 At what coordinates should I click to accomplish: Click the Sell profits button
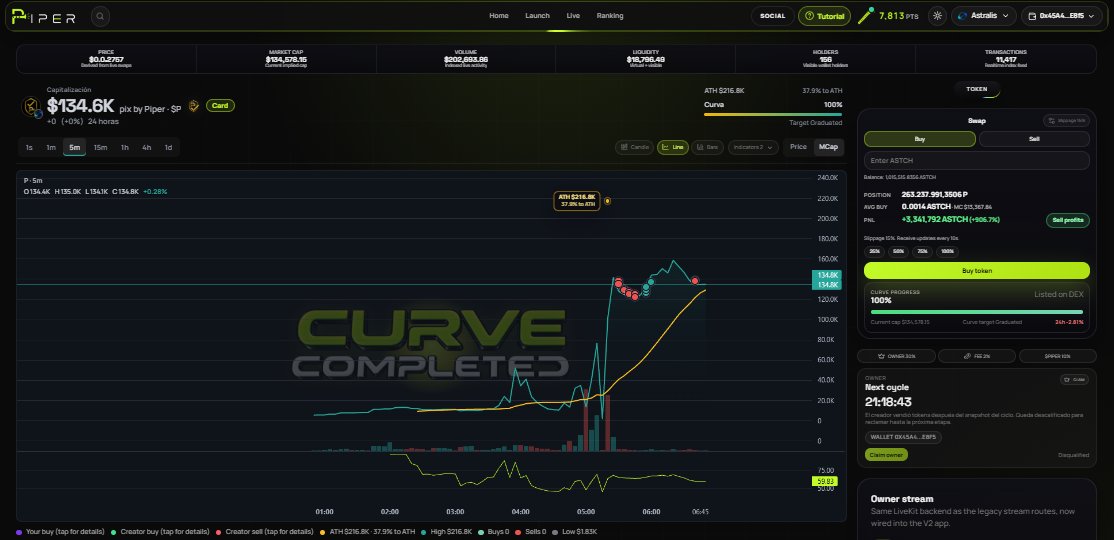1068,220
